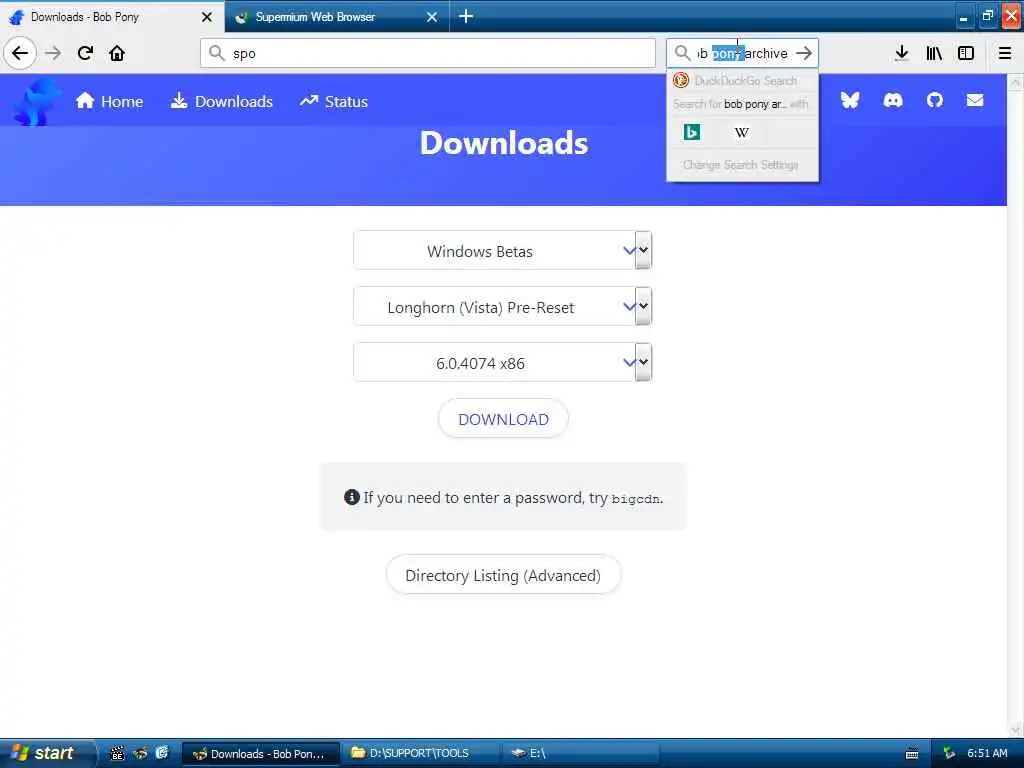Open the downloads arrow toolbar icon

click(x=901, y=53)
